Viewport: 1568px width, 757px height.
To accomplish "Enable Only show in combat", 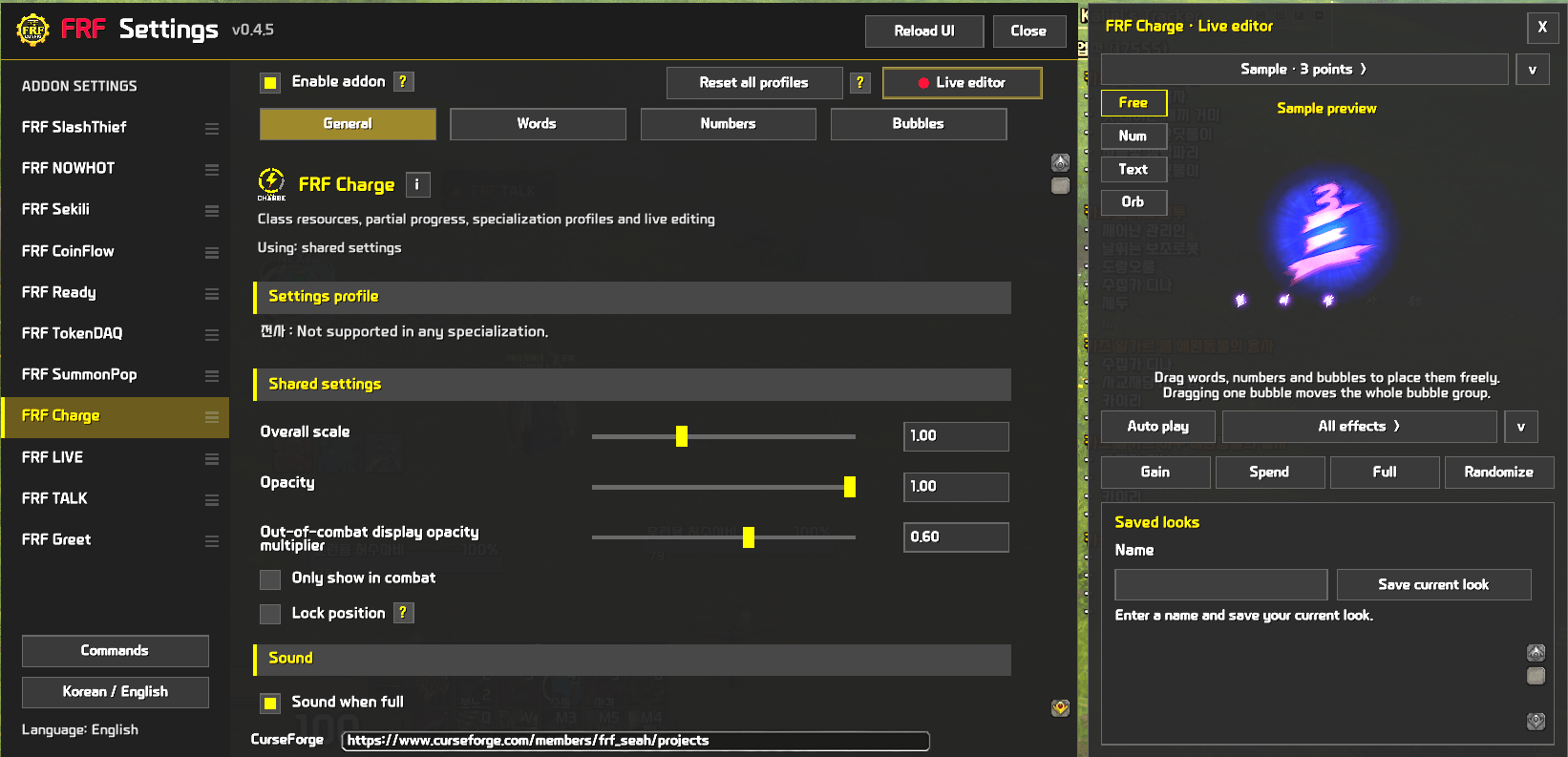I will [270, 579].
